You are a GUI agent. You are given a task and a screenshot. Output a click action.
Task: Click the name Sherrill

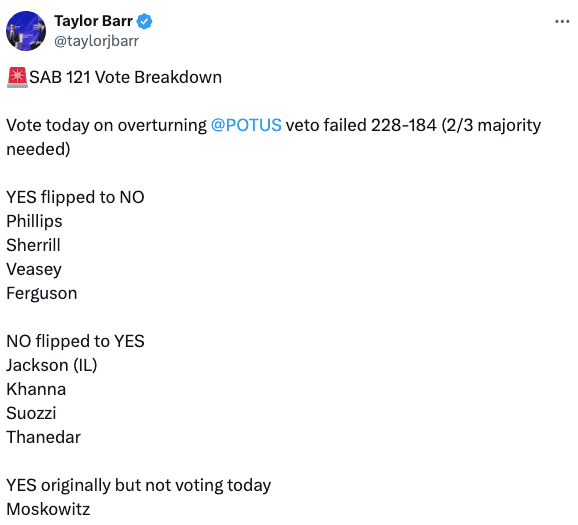(x=33, y=245)
